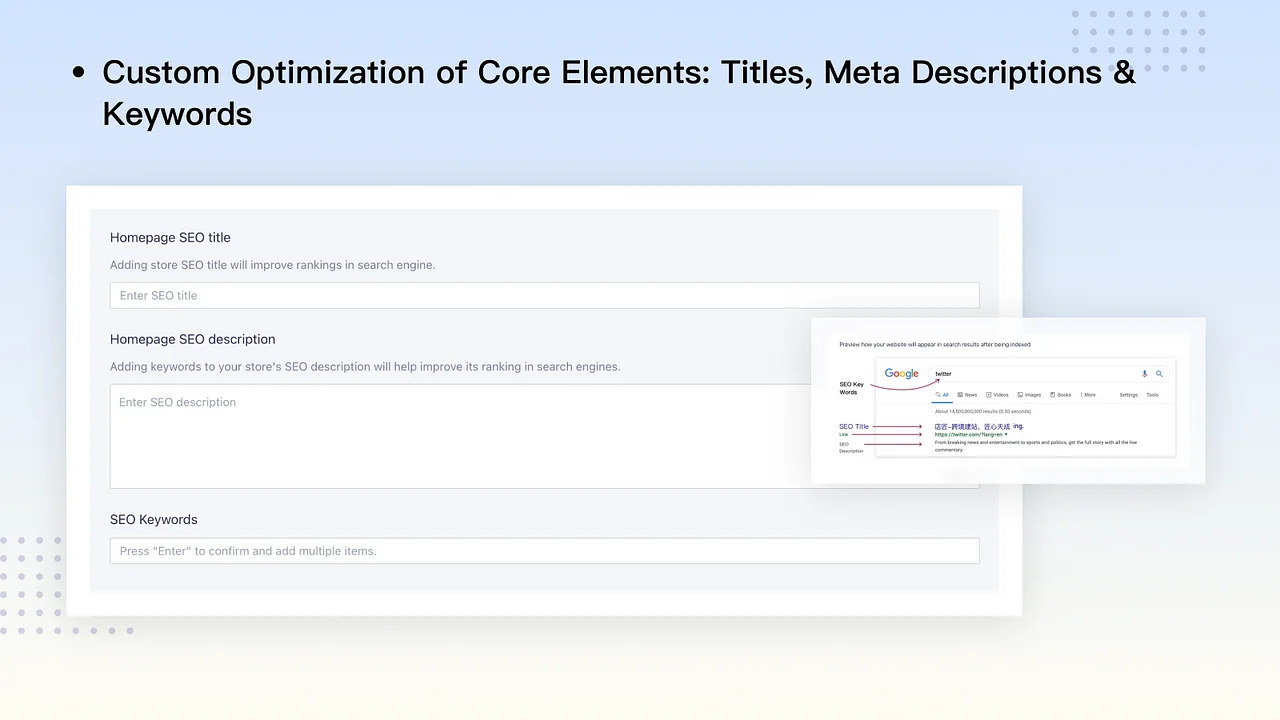The image size is (1280, 720).
Task: Expand the More search options menu
Action: pos(1088,395)
